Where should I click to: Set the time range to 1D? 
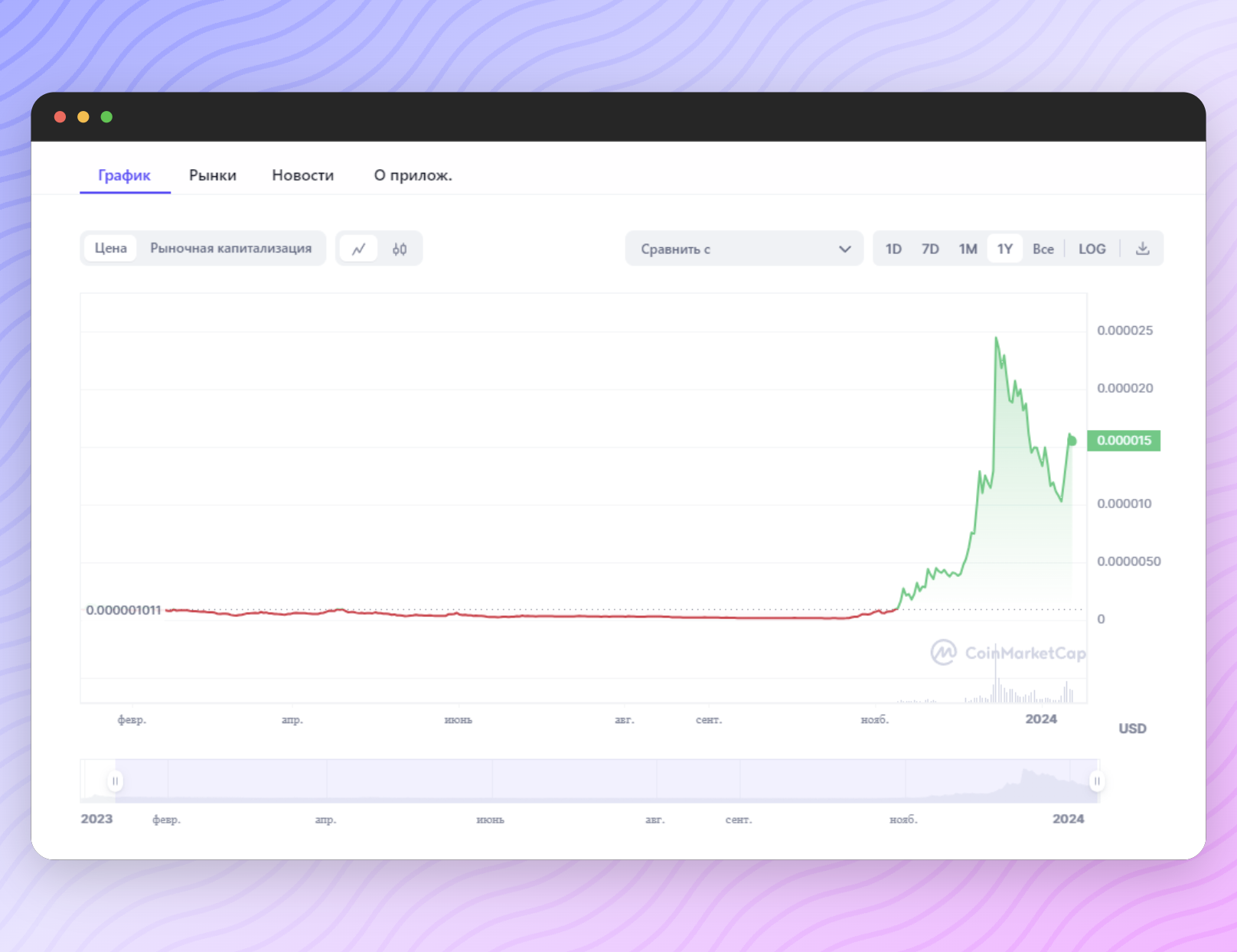point(893,249)
